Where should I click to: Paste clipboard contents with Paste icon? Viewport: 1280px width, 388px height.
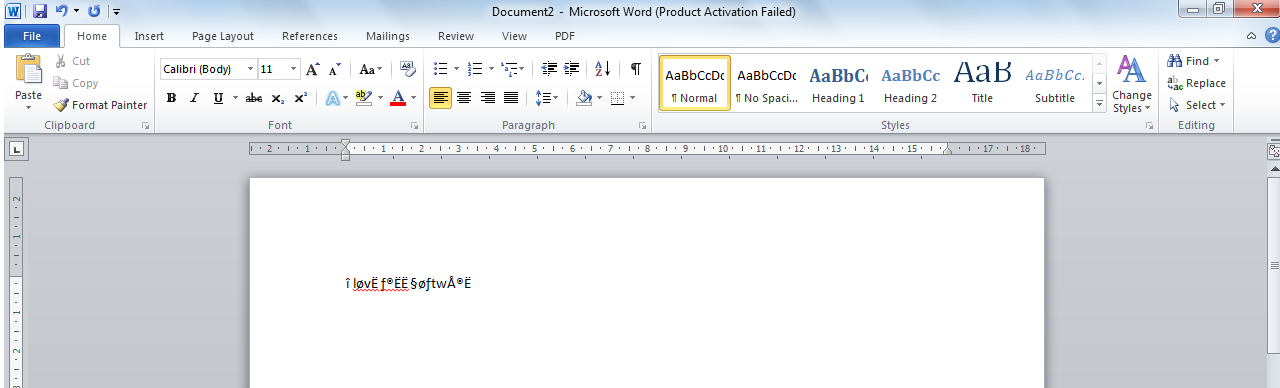coord(28,70)
